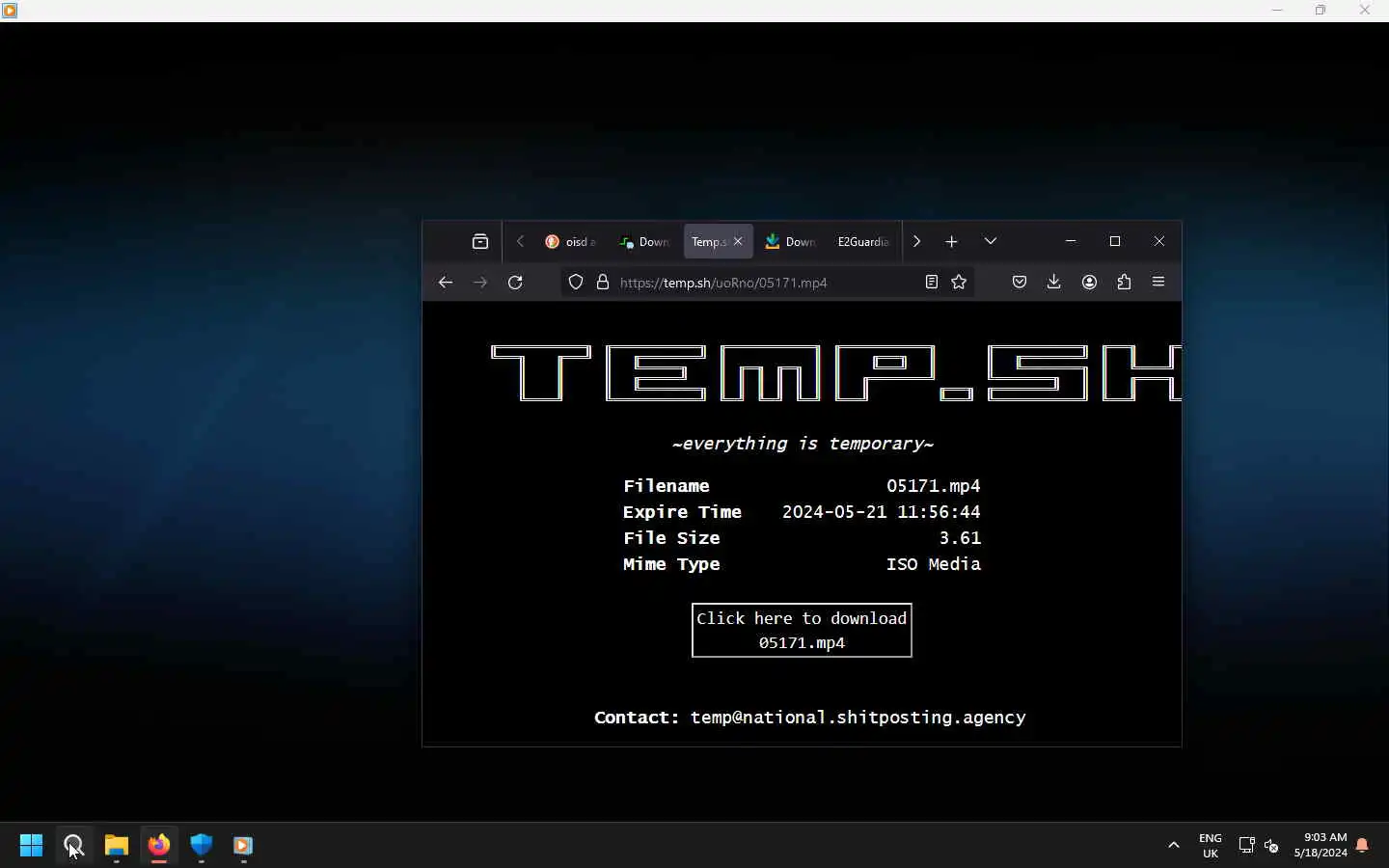The image size is (1389, 868).
Task: Switch to the oisd tab
Action: 570,242
